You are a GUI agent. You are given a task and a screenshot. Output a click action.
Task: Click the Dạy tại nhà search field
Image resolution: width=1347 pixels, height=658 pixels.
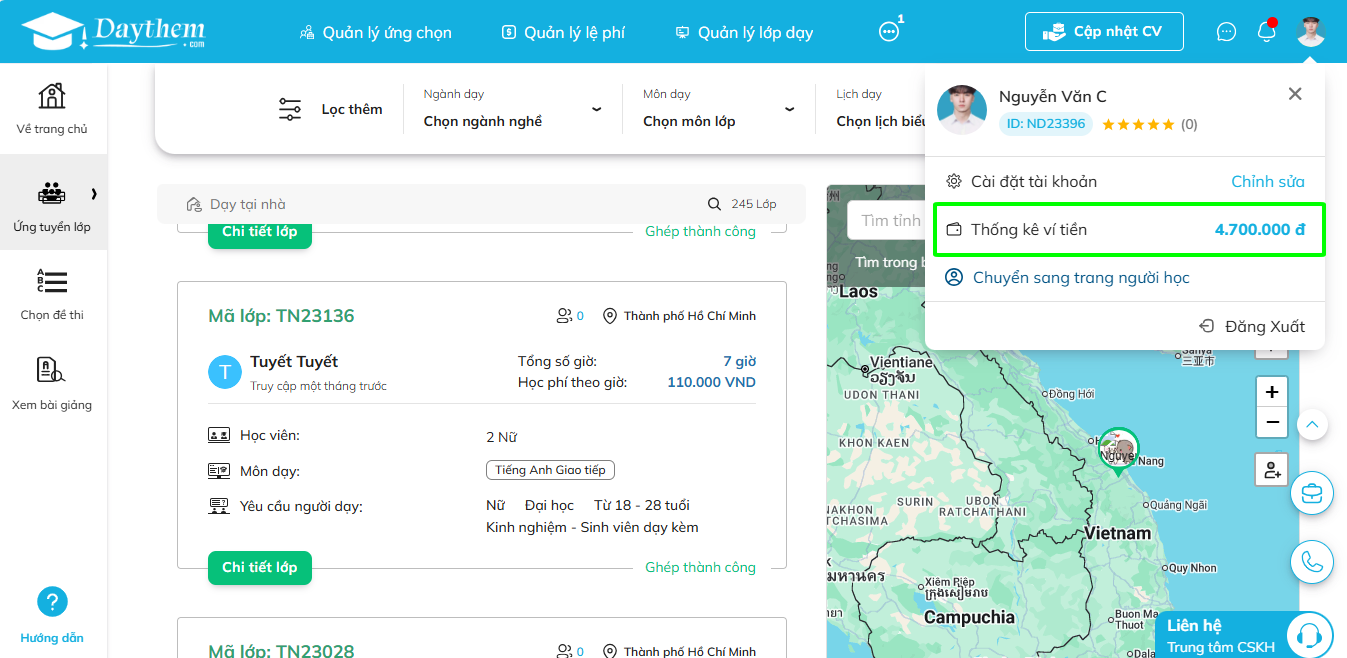point(440,204)
